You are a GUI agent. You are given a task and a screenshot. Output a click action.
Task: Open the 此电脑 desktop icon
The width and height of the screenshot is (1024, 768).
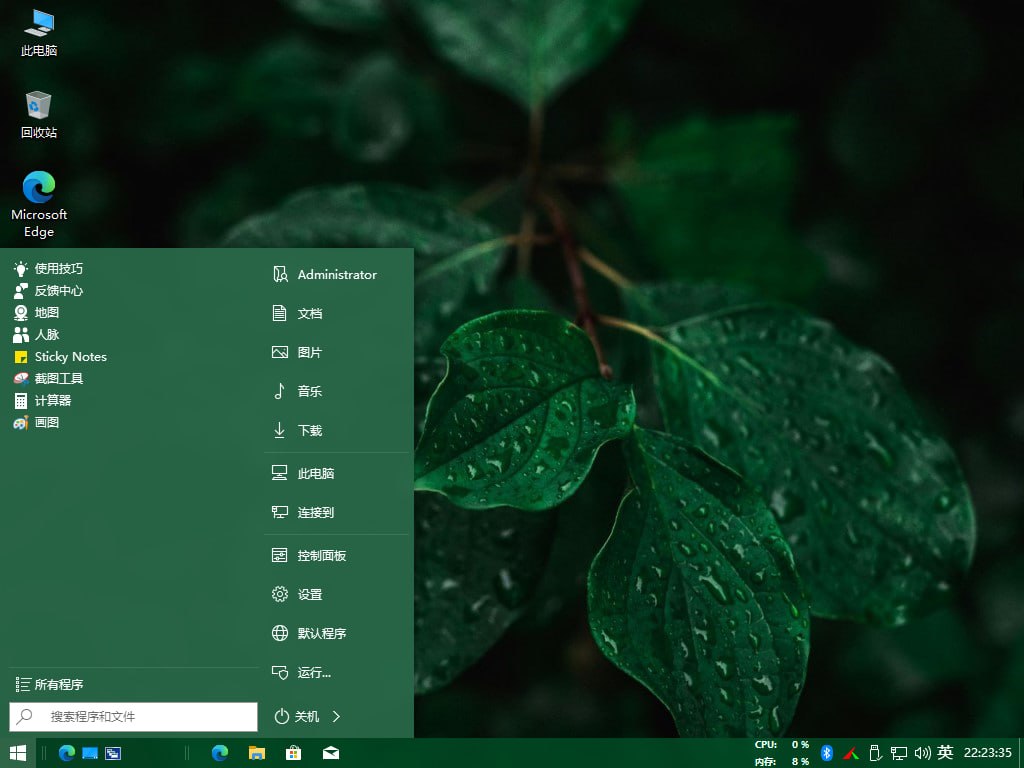tap(39, 33)
